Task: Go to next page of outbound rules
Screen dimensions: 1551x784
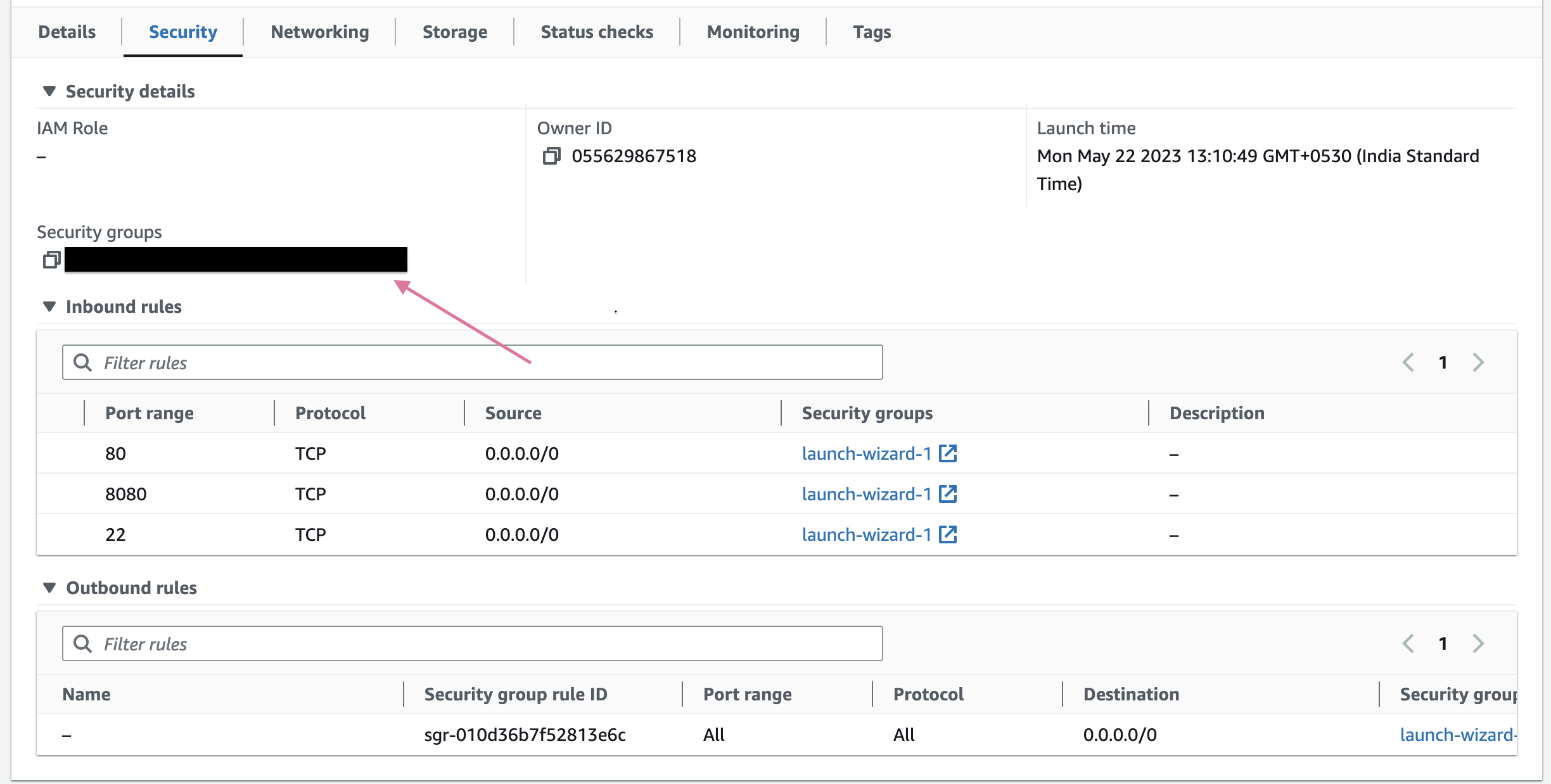Action: point(1478,643)
